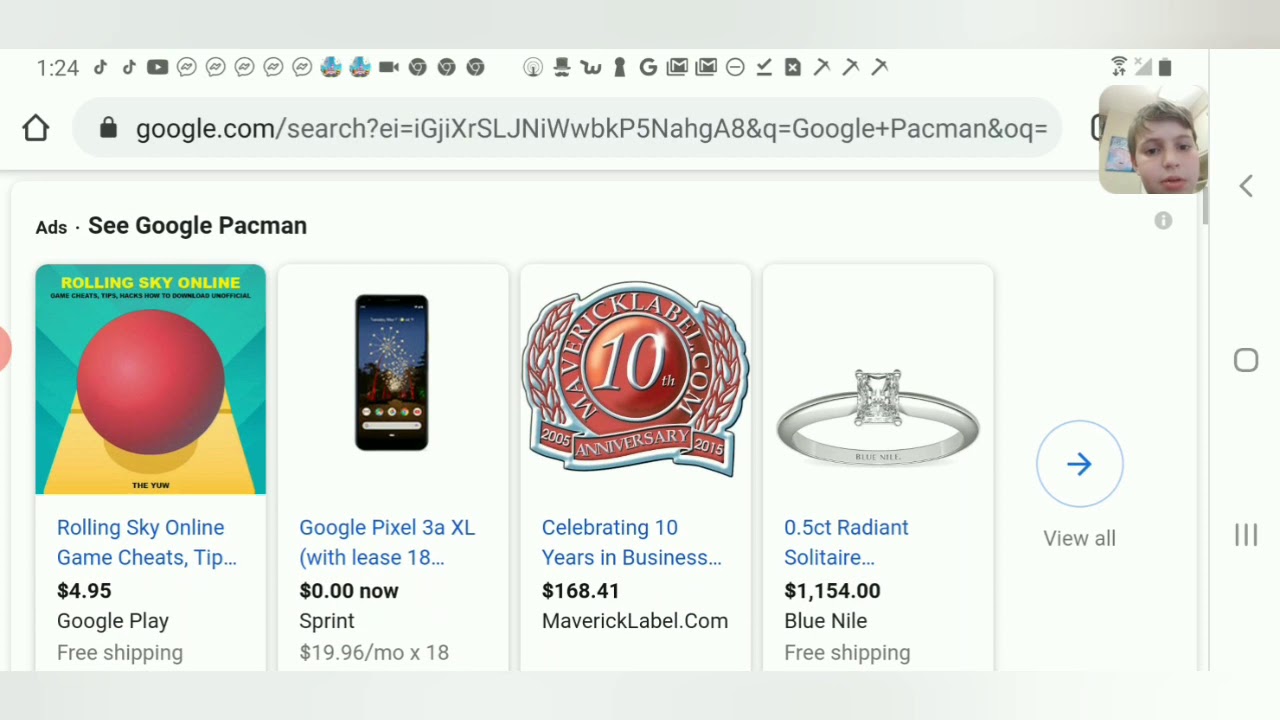Open Celebrating 10 Years in Business link
The height and width of the screenshot is (720, 1280).
[x=631, y=542]
